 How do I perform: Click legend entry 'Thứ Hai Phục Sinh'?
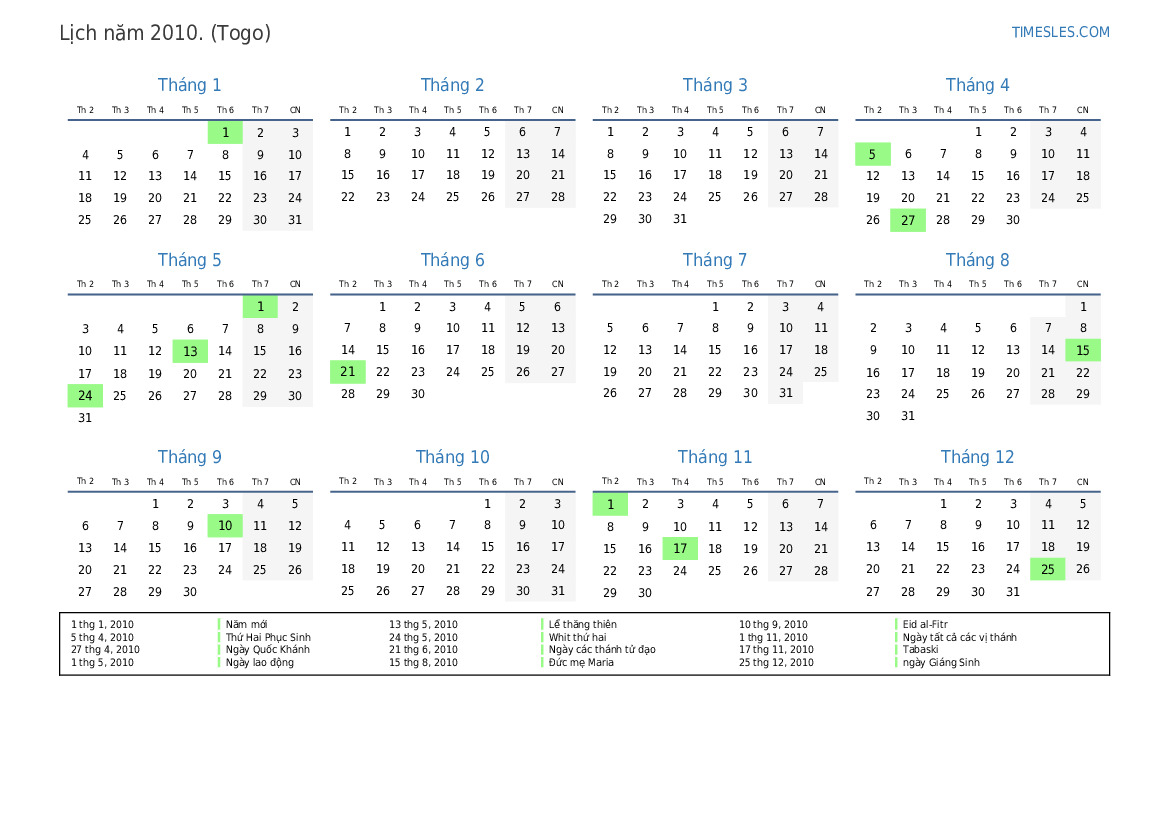pos(268,638)
